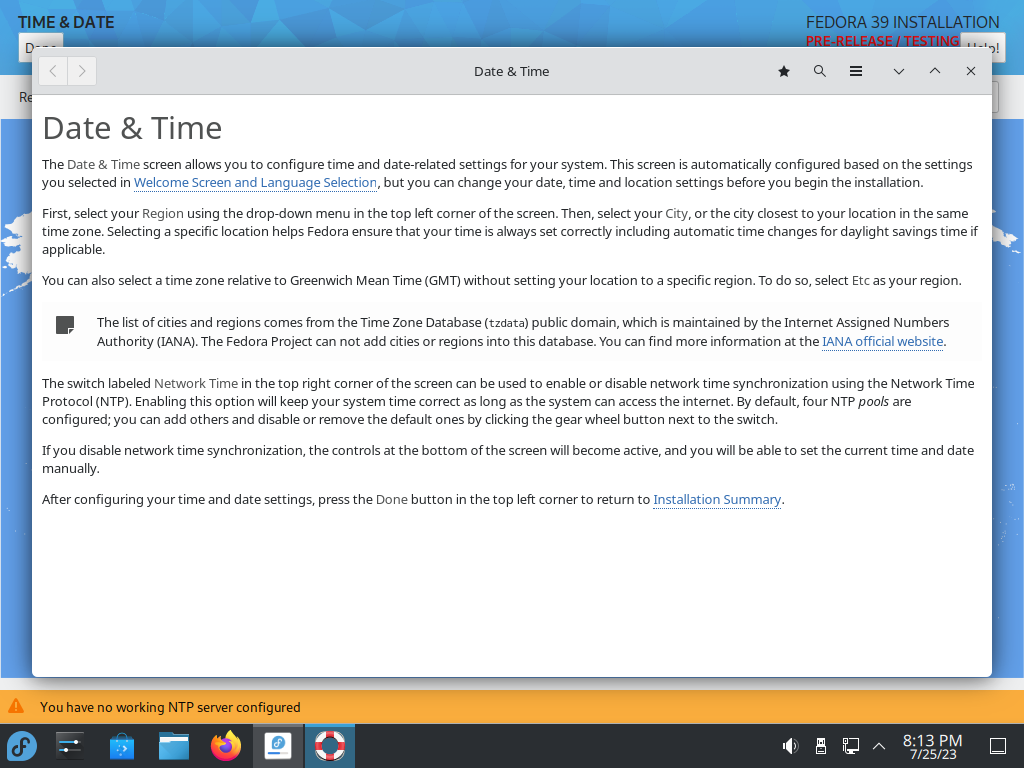Click 'PRE-RELEASE / TESTING' red label

[x=882, y=40]
